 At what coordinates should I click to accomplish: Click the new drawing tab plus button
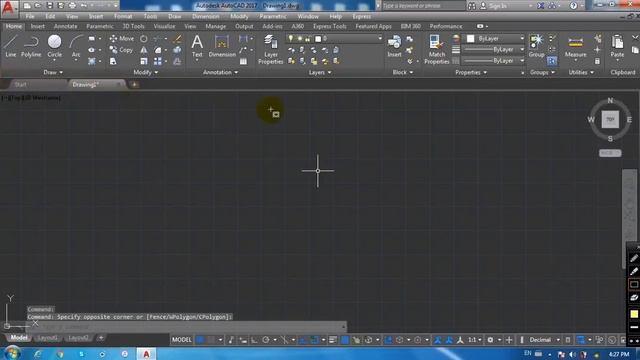[134, 84]
